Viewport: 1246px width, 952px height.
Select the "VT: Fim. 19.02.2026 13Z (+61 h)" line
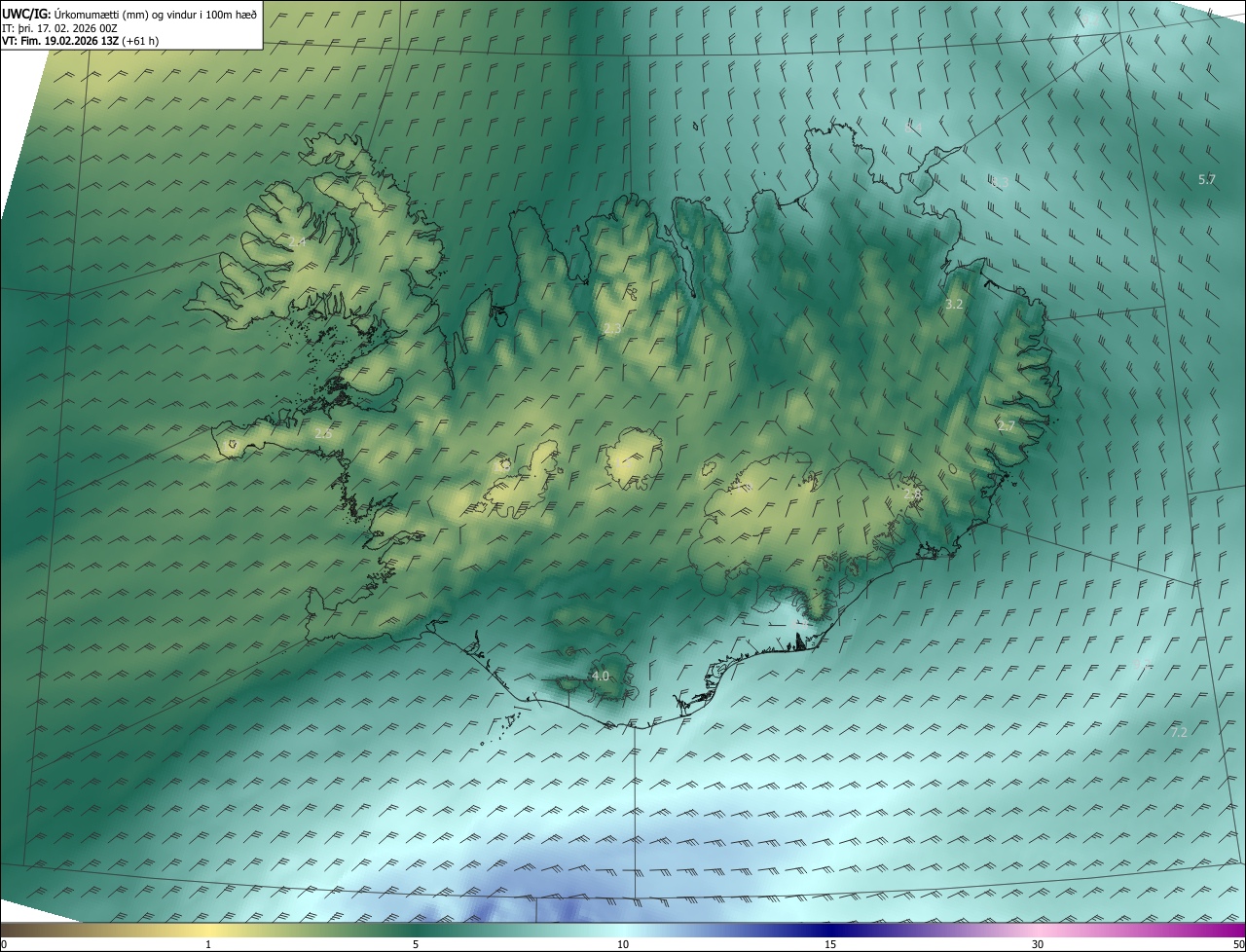click(80, 41)
